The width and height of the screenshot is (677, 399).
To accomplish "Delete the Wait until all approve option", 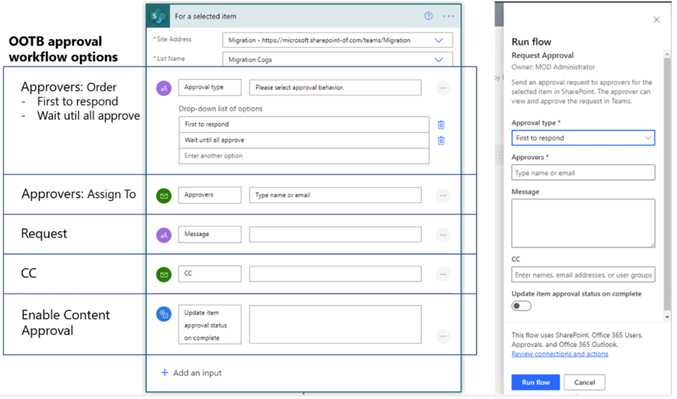I will (x=441, y=141).
